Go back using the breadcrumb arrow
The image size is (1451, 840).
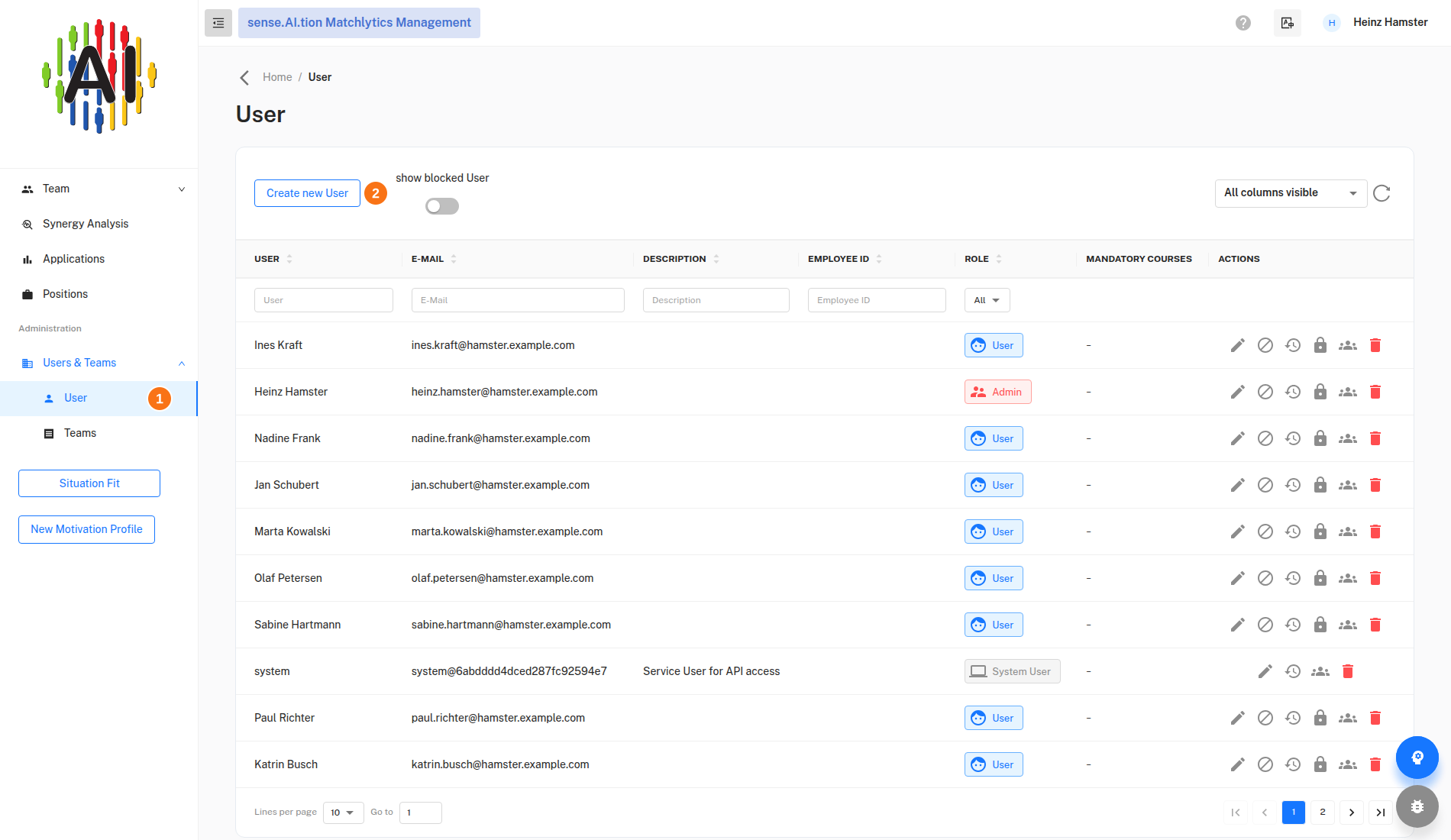[x=244, y=78]
